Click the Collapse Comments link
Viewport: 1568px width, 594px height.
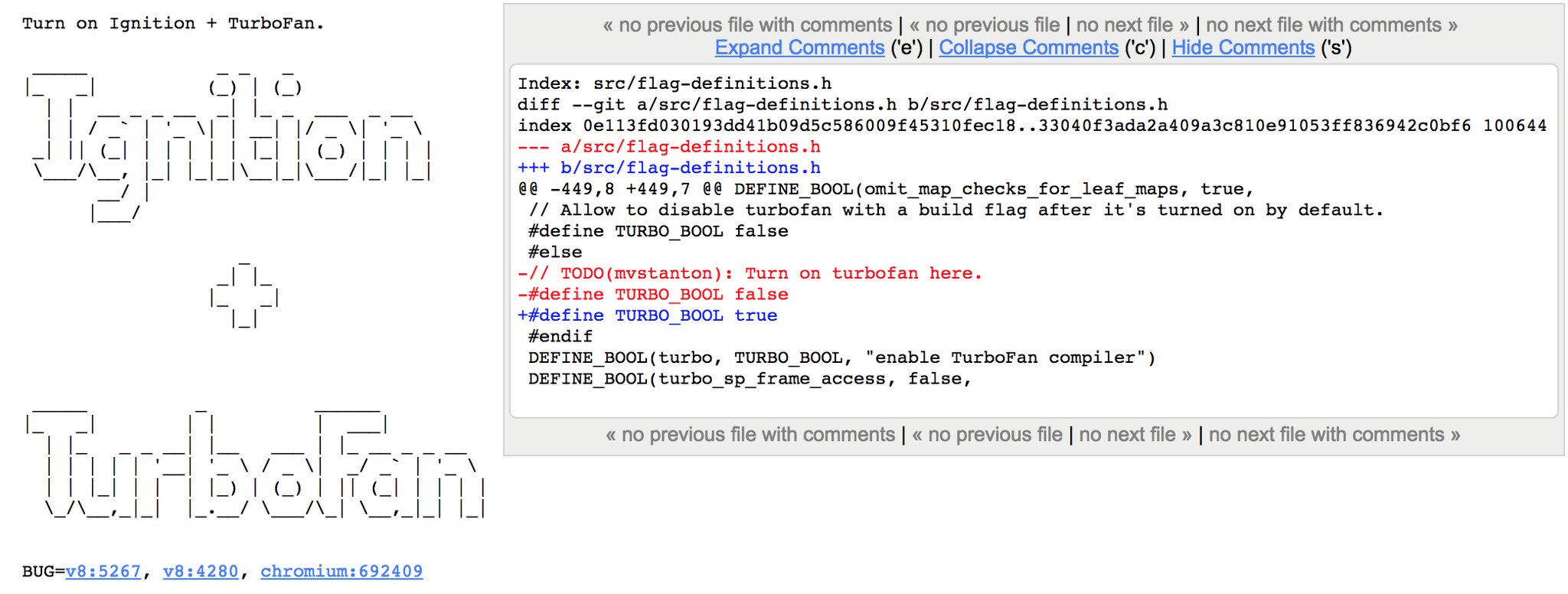pos(1028,47)
